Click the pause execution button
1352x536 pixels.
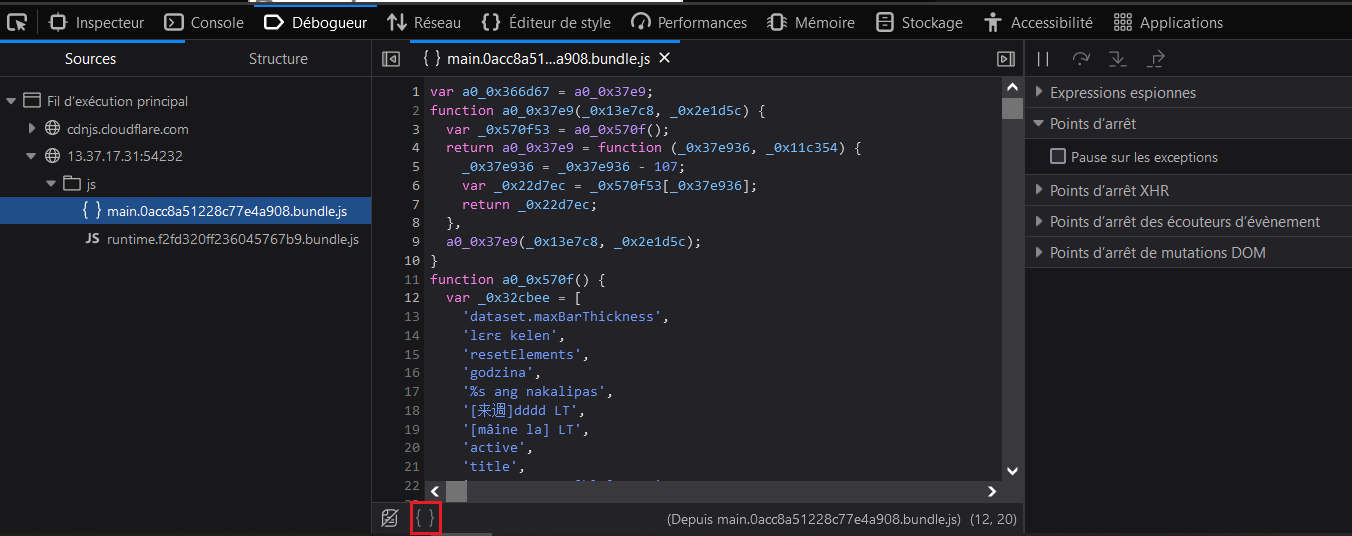pyautogui.click(x=1043, y=59)
